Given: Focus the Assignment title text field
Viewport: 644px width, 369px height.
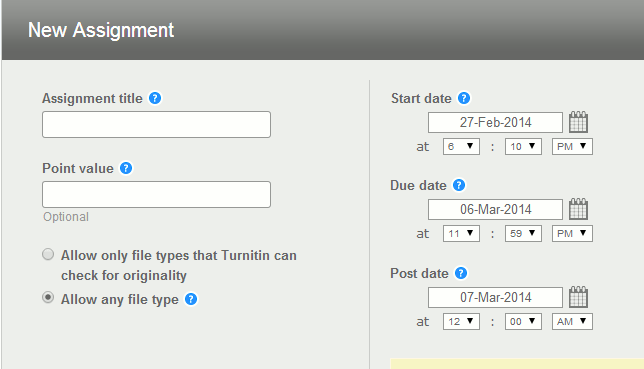Looking at the screenshot, I should [x=156, y=124].
